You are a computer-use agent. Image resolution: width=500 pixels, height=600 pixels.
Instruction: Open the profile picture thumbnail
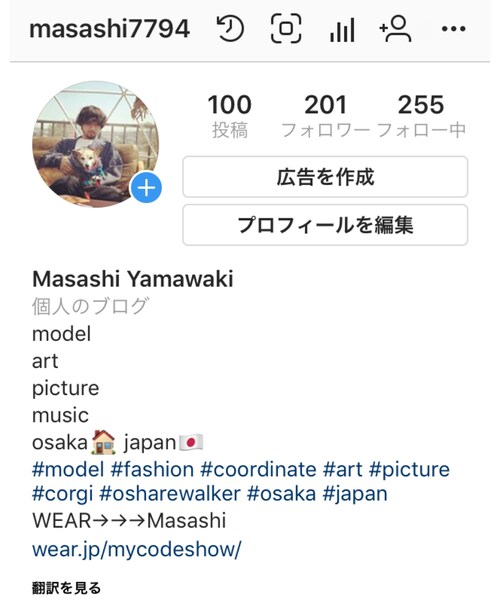click(96, 144)
